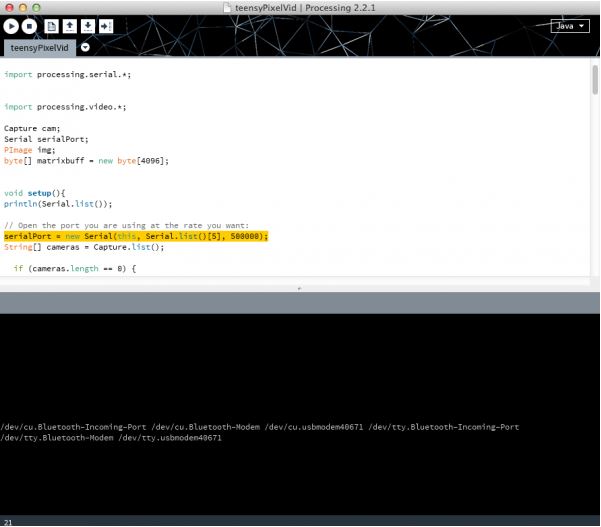Create a new sketch with New icon

coord(52,26)
